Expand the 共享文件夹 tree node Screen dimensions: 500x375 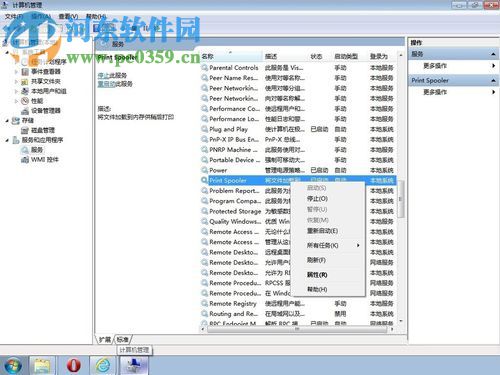click(x=16, y=81)
